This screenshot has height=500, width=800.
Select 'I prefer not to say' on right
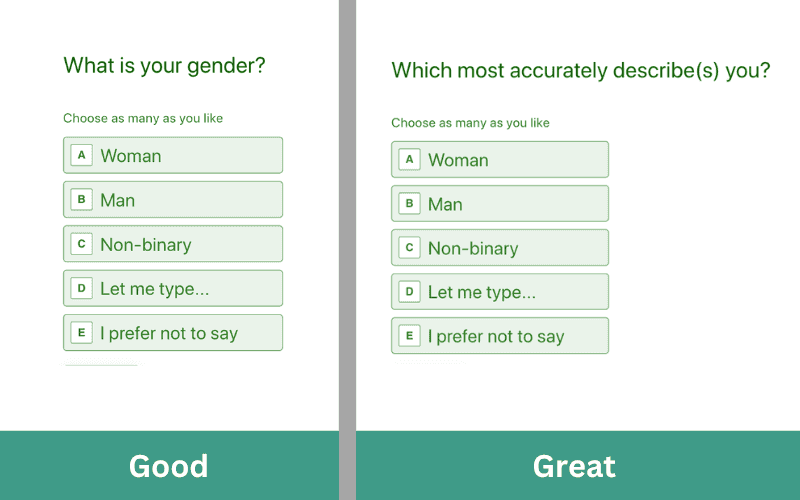point(499,336)
